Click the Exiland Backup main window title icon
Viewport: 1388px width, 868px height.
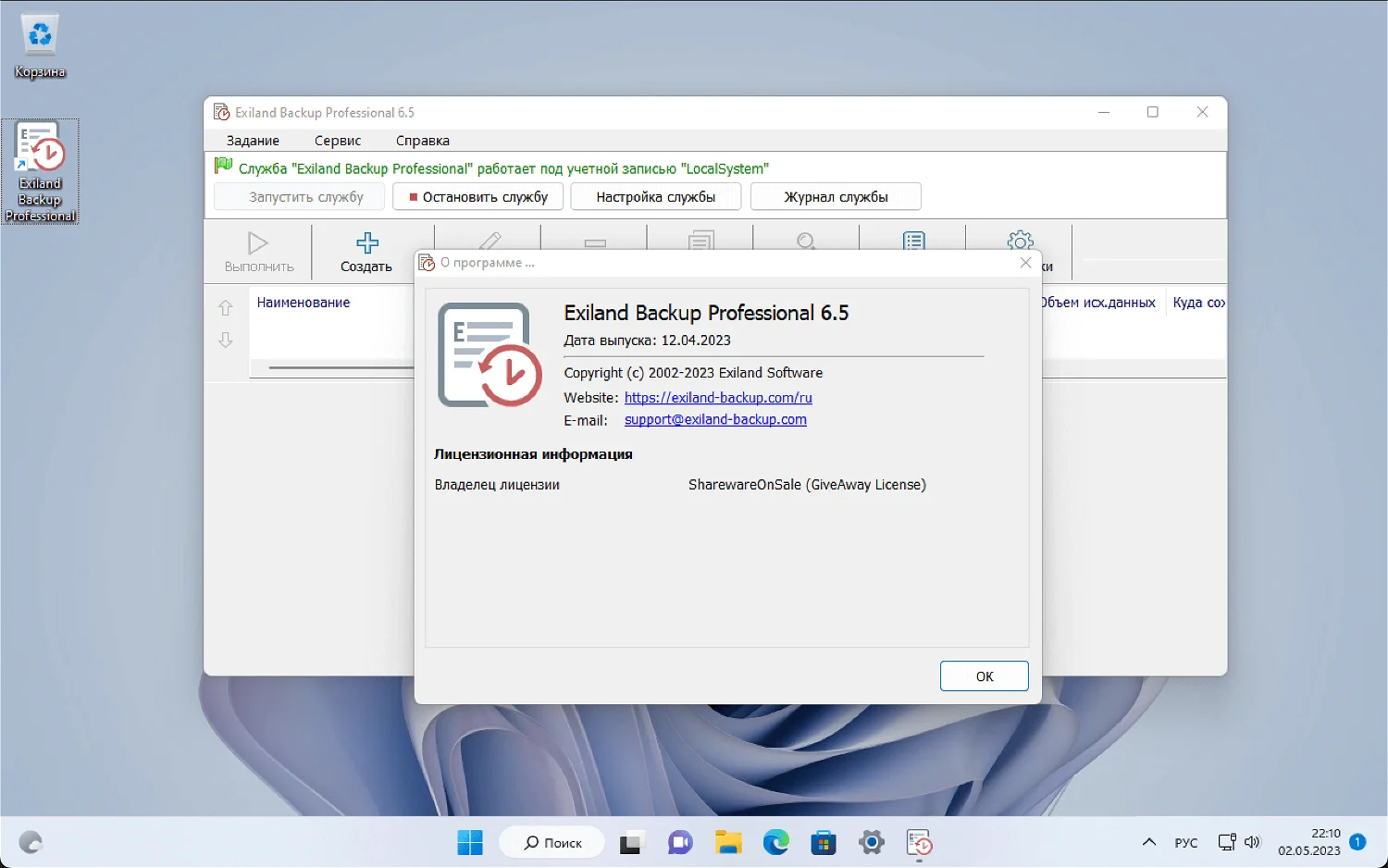(x=221, y=112)
